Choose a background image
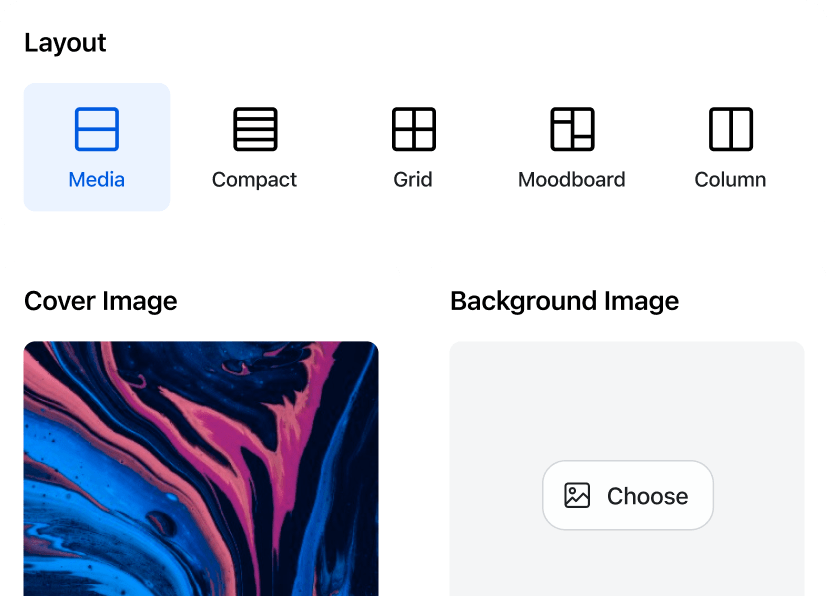Image resolution: width=828 pixels, height=596 pixels. pyautogui.click(x=627, y=495)
